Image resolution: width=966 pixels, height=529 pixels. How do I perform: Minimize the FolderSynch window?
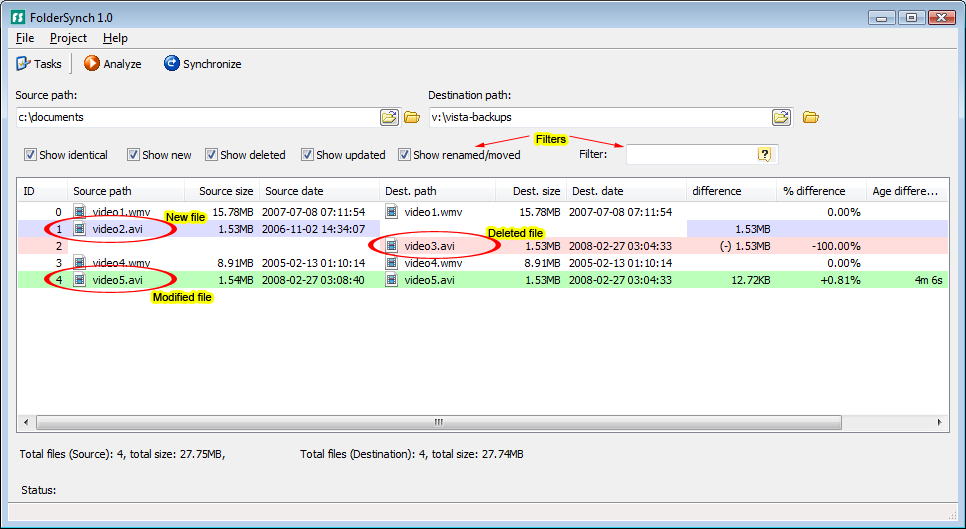coord(882,18)
